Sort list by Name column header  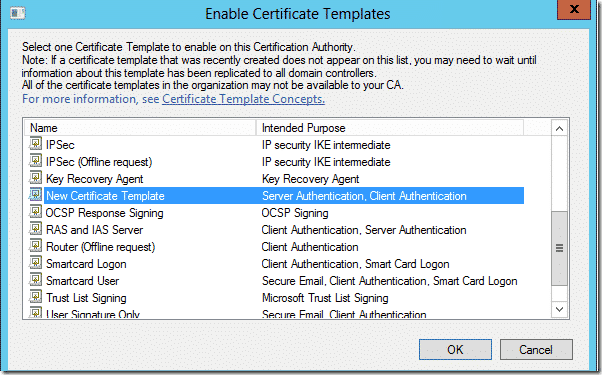tap(140, 128)
